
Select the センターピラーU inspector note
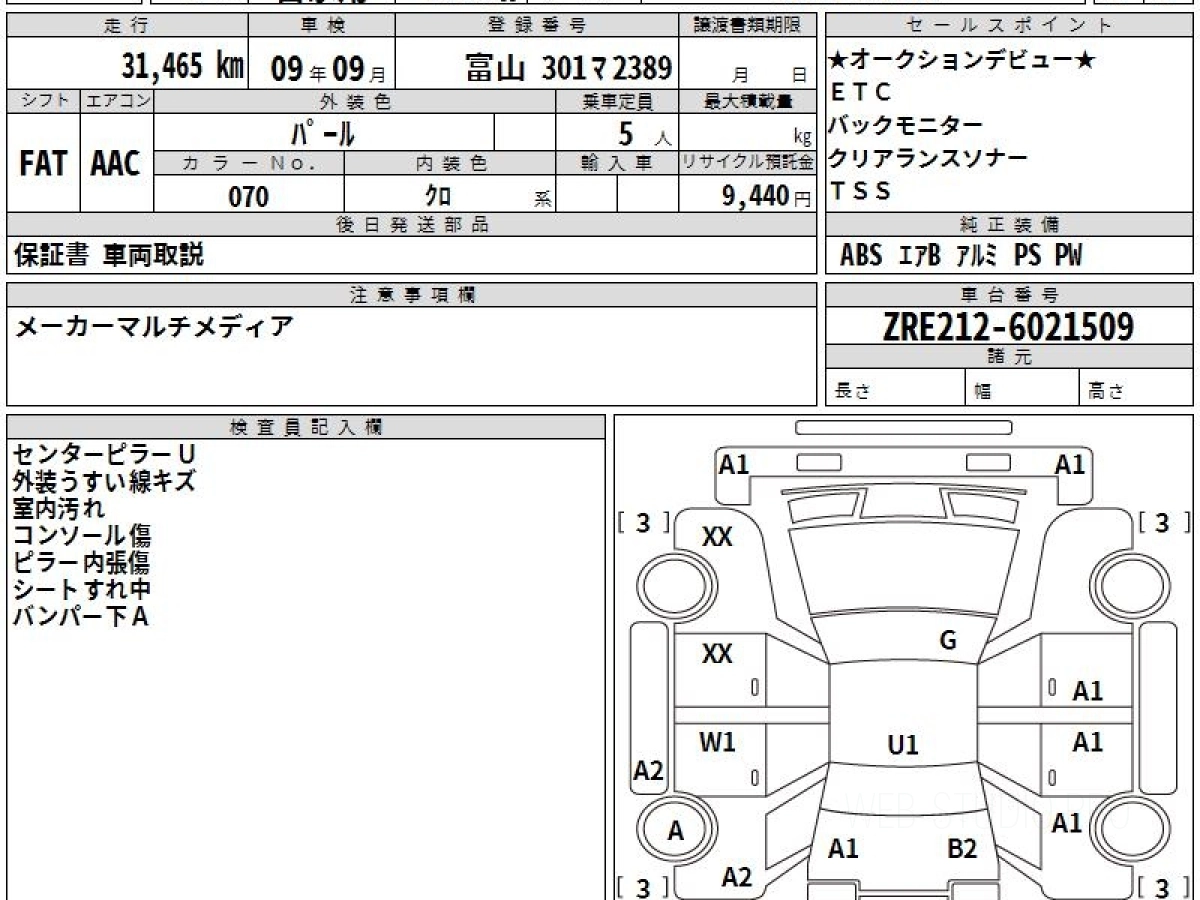[x=96, y=455]
